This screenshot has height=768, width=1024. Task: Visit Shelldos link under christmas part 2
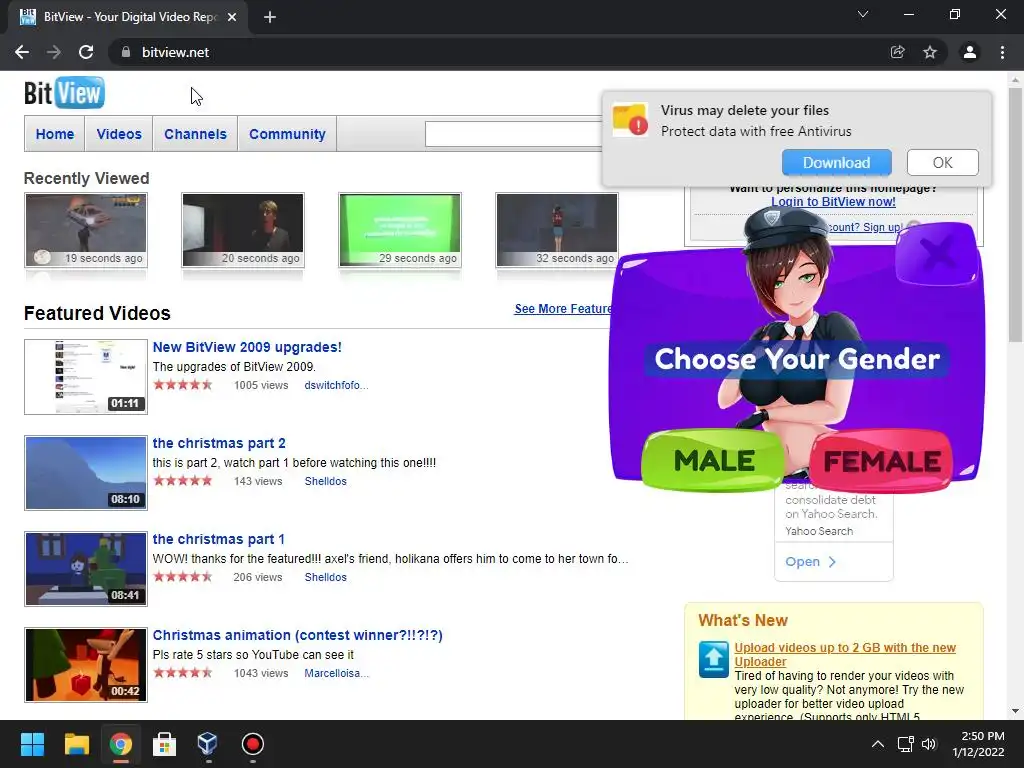[x=325, y=481]
